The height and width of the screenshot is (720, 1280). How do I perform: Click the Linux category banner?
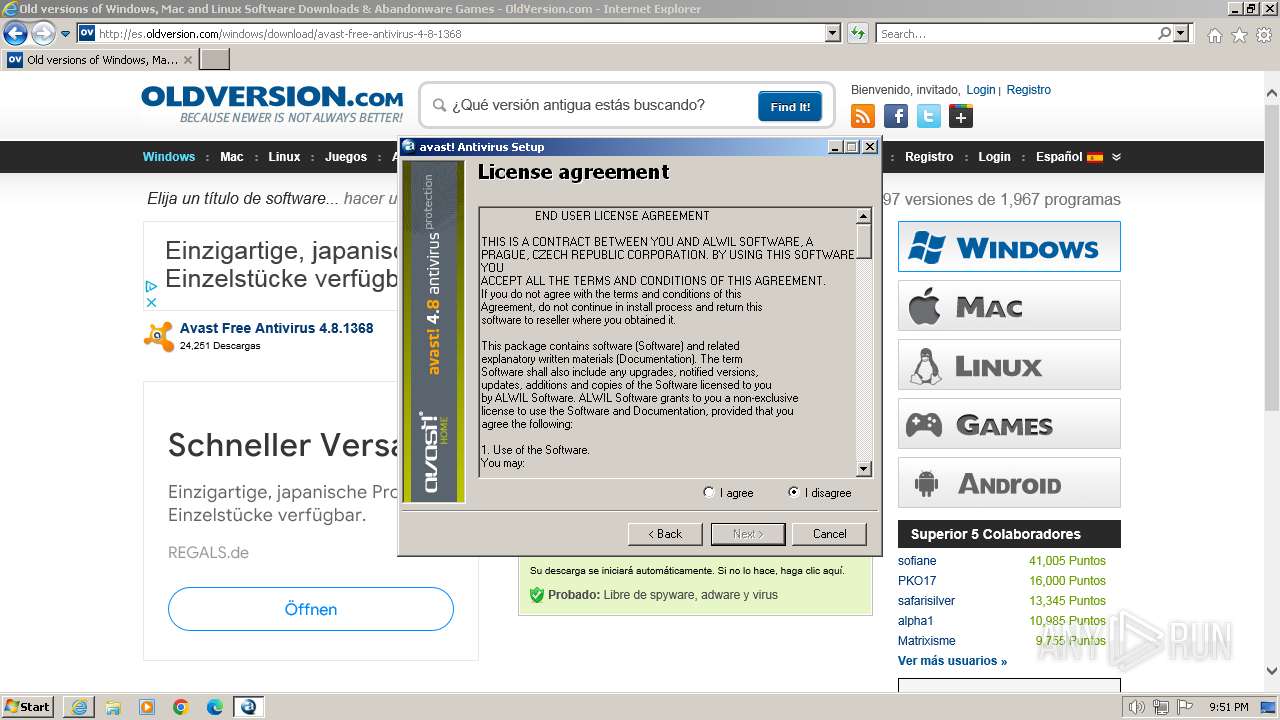pos(1009,364)
